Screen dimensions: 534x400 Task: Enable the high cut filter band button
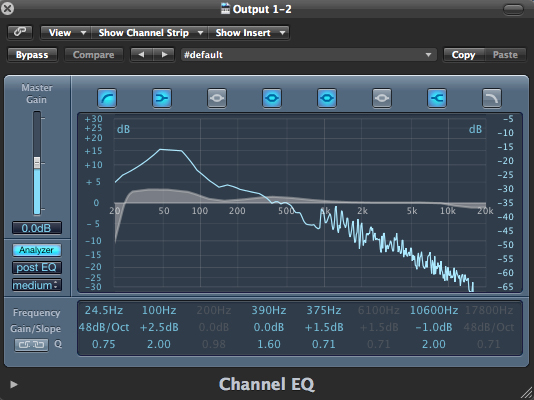tap(492, 98)
